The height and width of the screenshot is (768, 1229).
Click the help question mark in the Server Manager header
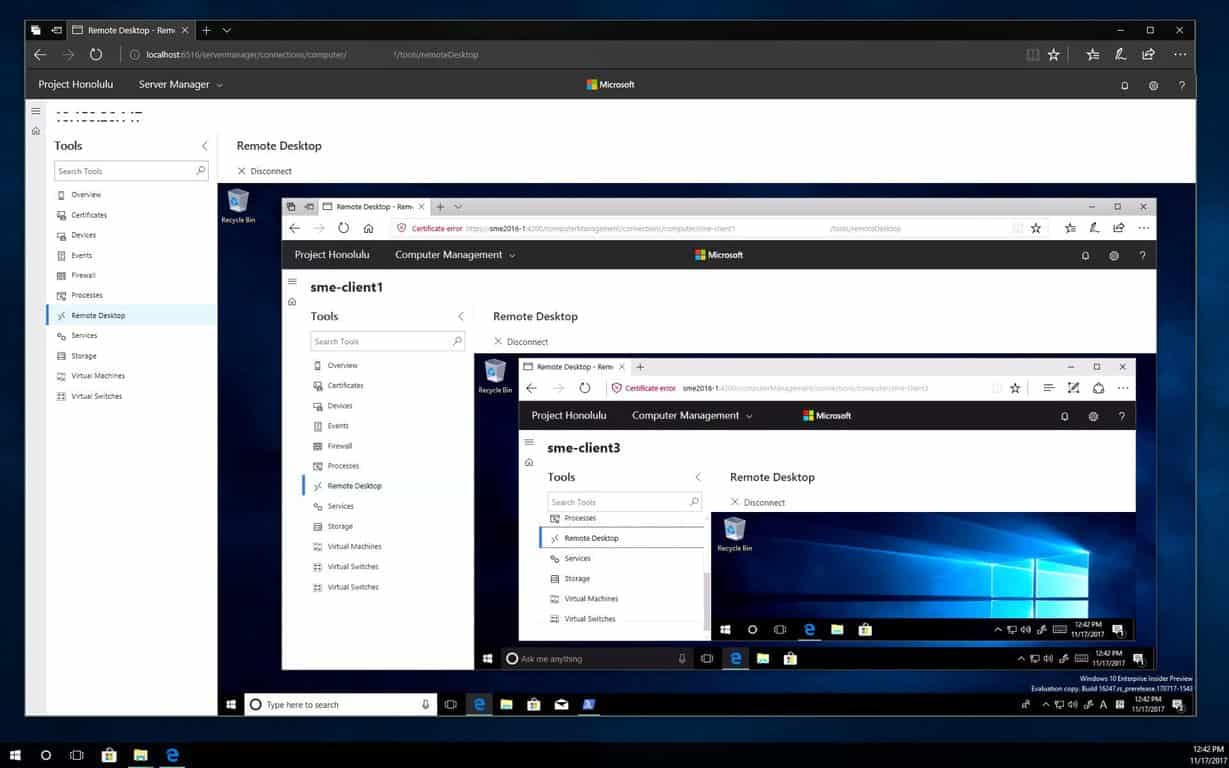(x=1181, y=85)
